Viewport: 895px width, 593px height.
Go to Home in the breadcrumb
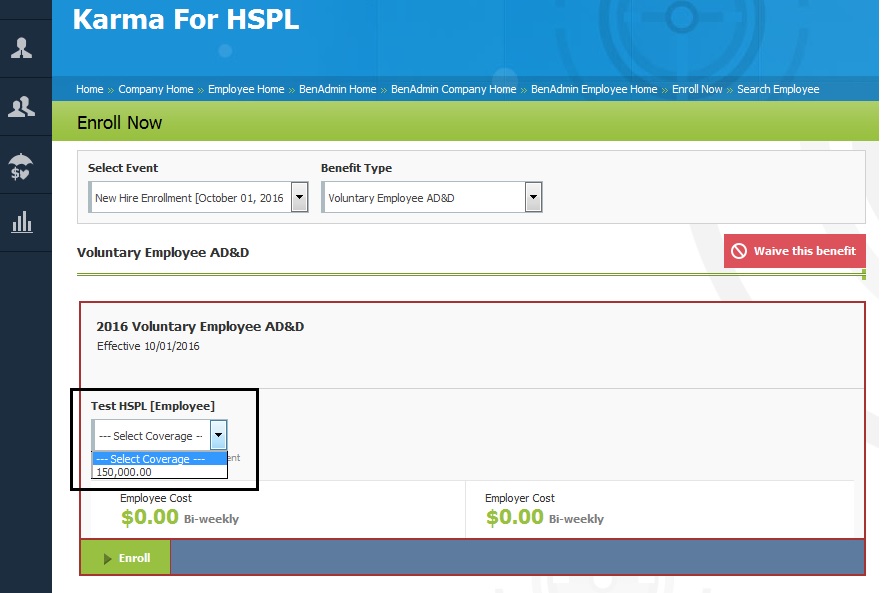pyautogui.click(x=89, y=89)
